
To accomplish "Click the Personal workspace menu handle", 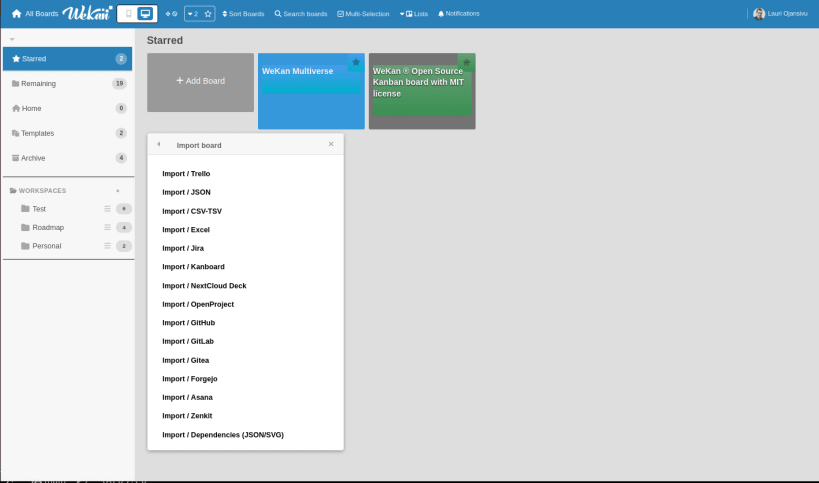I will (107, 246).
